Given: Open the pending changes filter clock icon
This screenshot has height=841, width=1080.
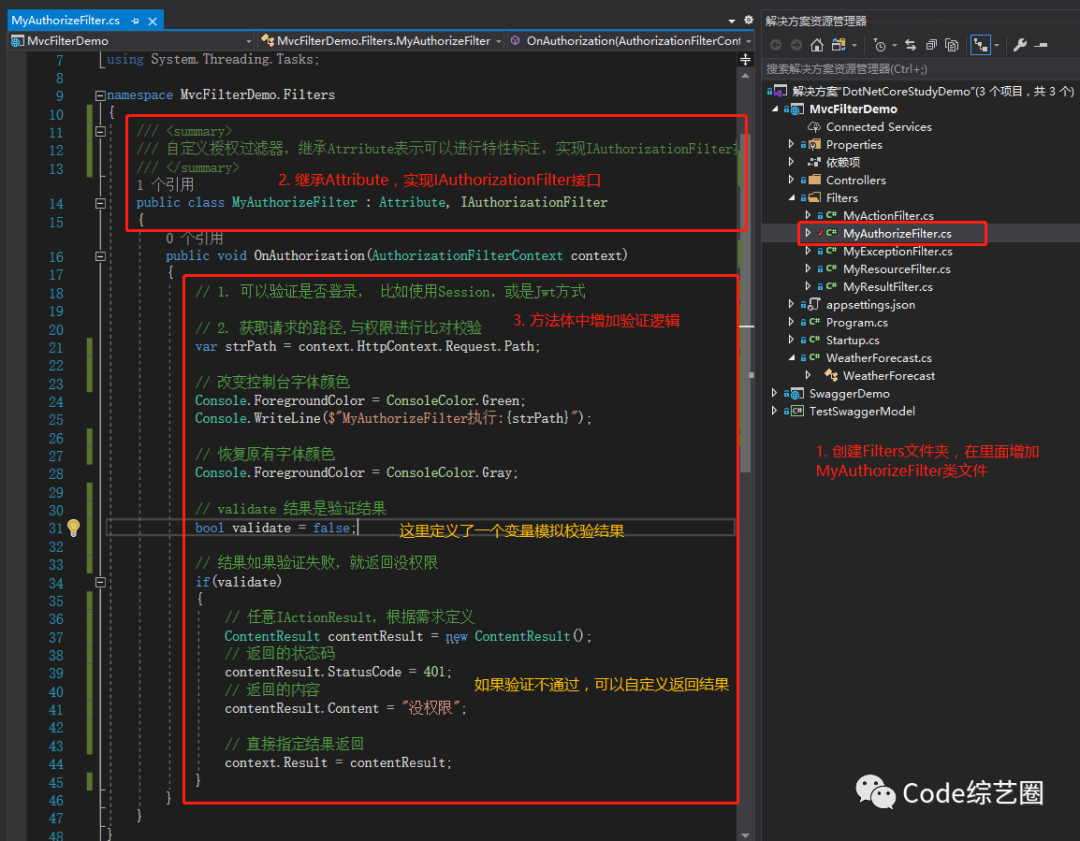Looking at the screenshot, I should click(880, 45).
